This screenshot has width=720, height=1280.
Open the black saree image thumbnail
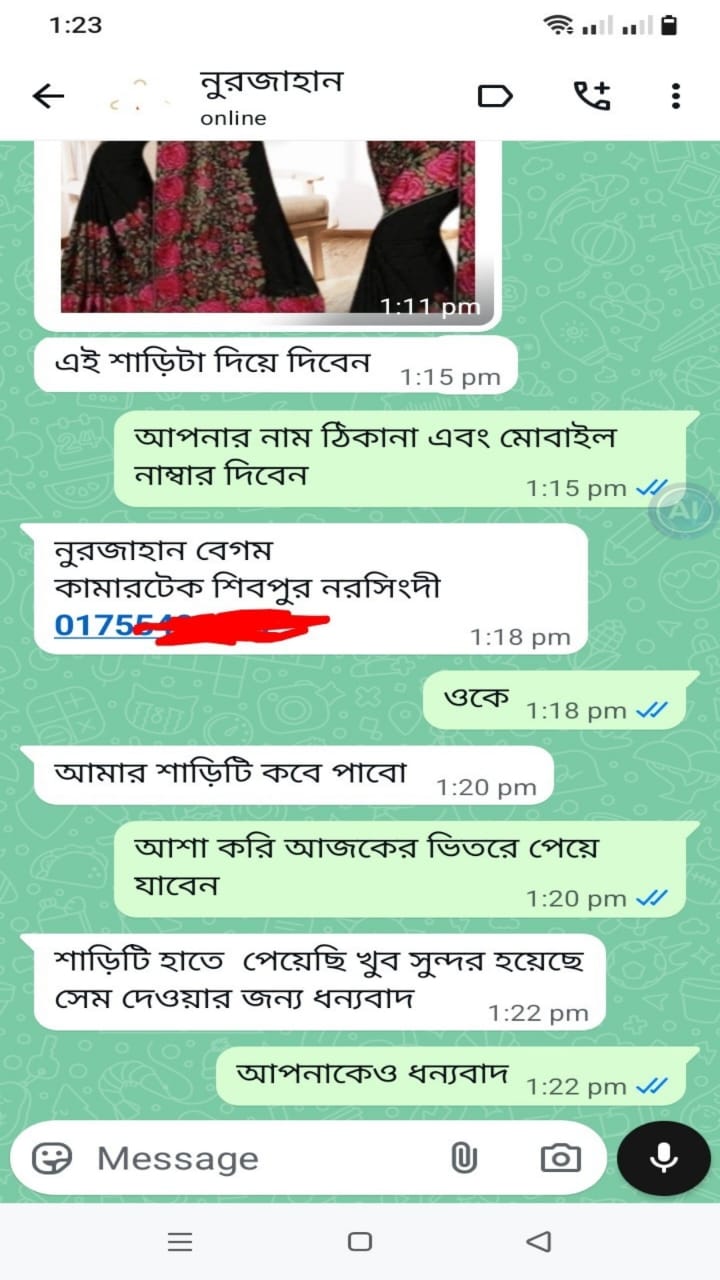click(267, 228)
